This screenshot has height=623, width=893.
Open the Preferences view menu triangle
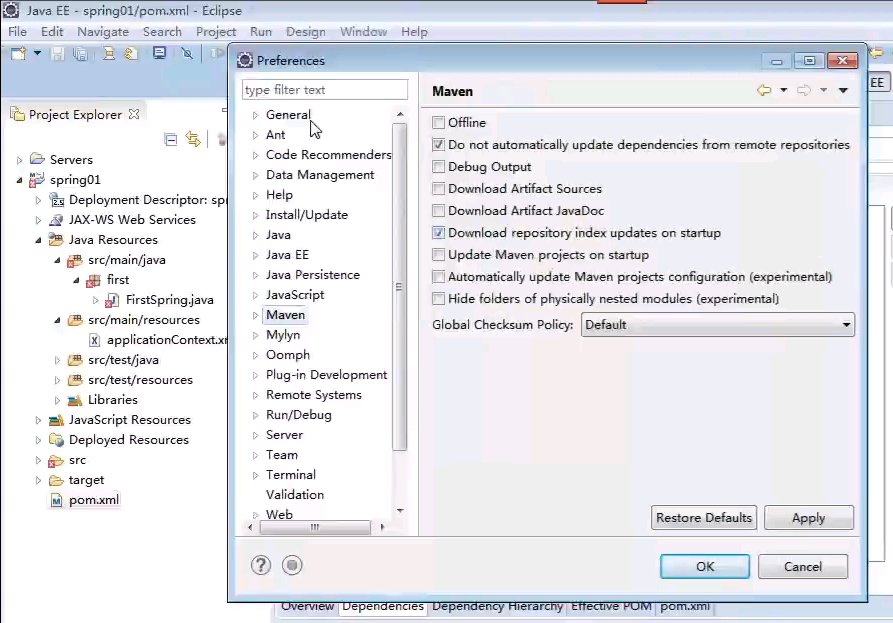[x=843, y=91]
